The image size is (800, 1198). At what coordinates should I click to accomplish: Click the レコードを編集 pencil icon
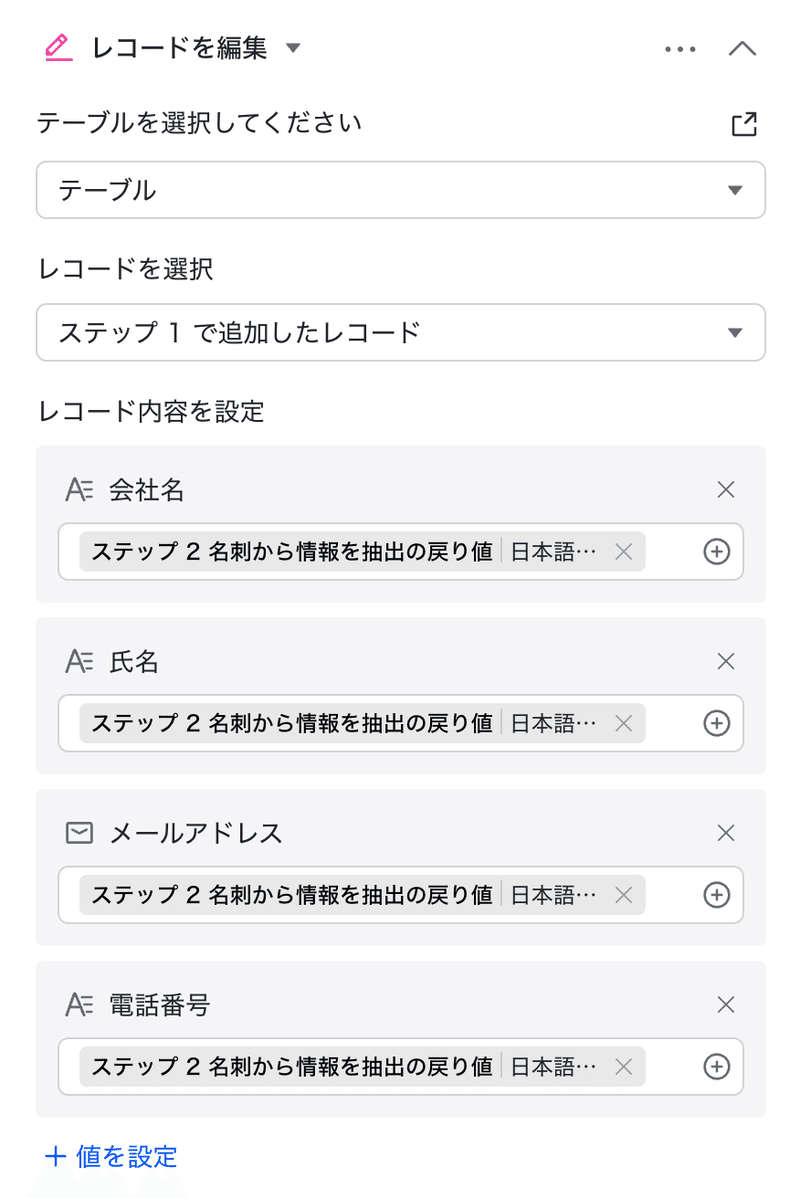[59, 47]
